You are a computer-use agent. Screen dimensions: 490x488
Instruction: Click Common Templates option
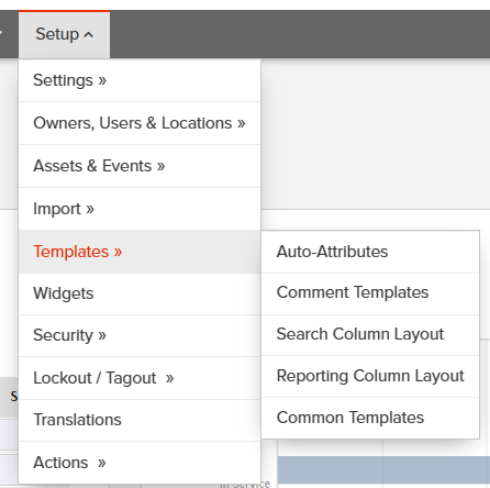pos(370,418)
